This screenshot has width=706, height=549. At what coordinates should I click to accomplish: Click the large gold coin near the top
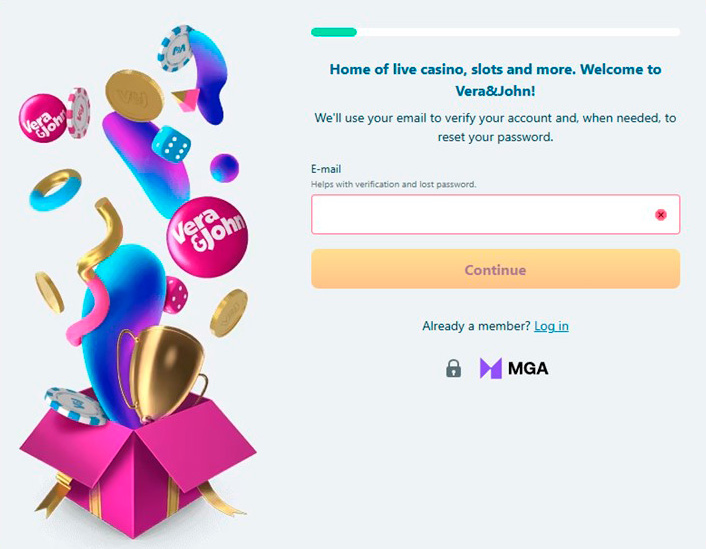point(134,95)
